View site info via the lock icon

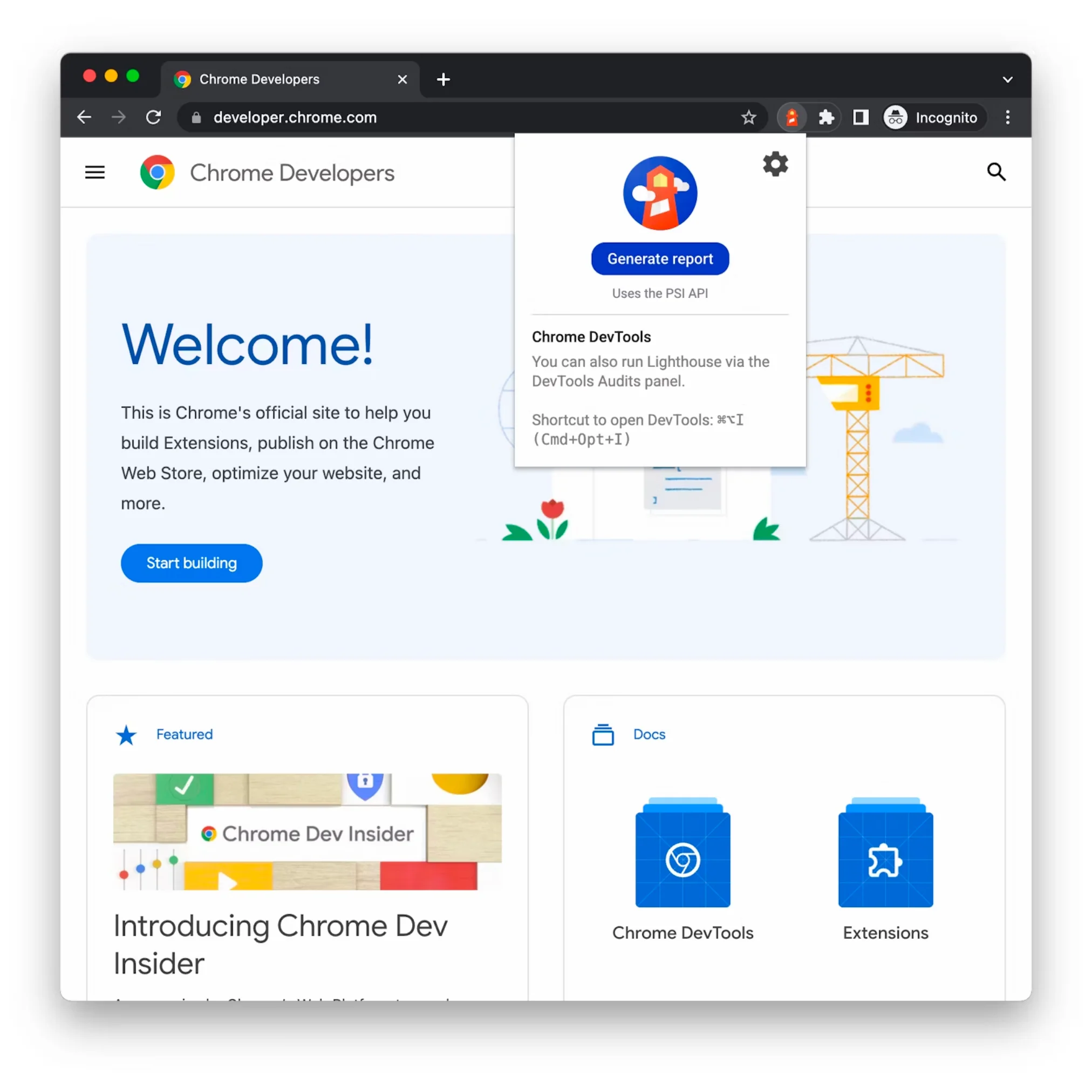[x=196, y=118]
